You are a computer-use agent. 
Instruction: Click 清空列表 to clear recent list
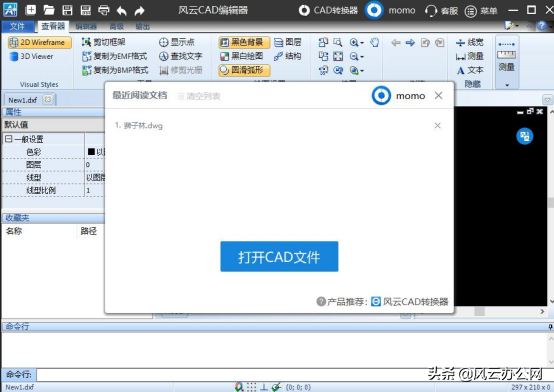click(199, 96)
